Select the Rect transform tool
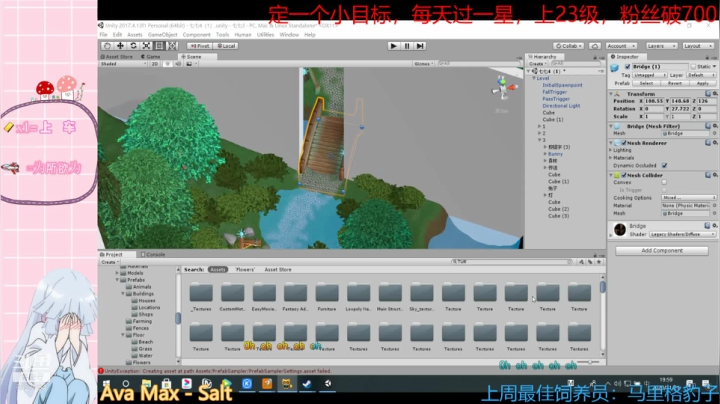 click(x=159, y=46)
